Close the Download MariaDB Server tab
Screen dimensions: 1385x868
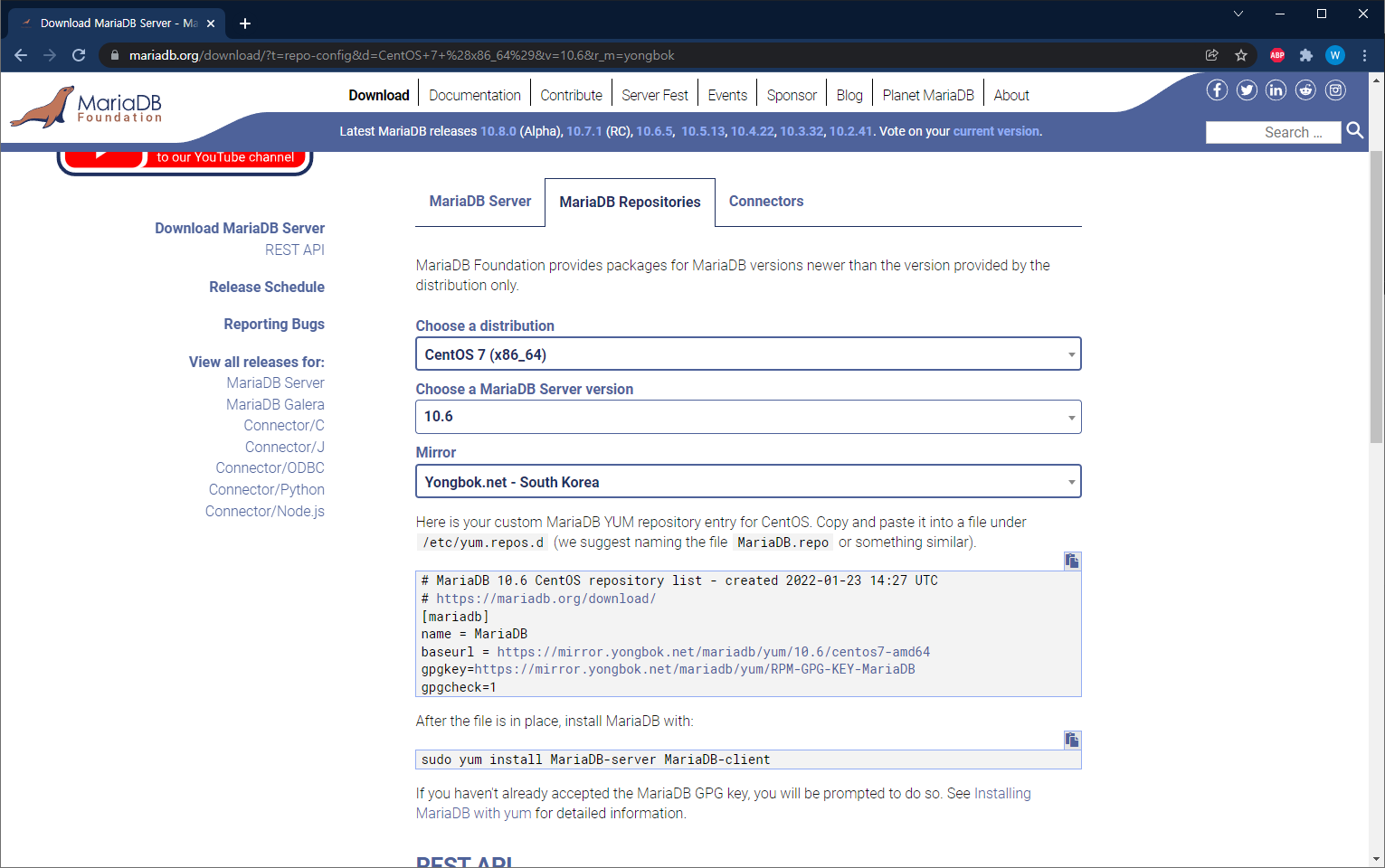(x=211, y=24)
